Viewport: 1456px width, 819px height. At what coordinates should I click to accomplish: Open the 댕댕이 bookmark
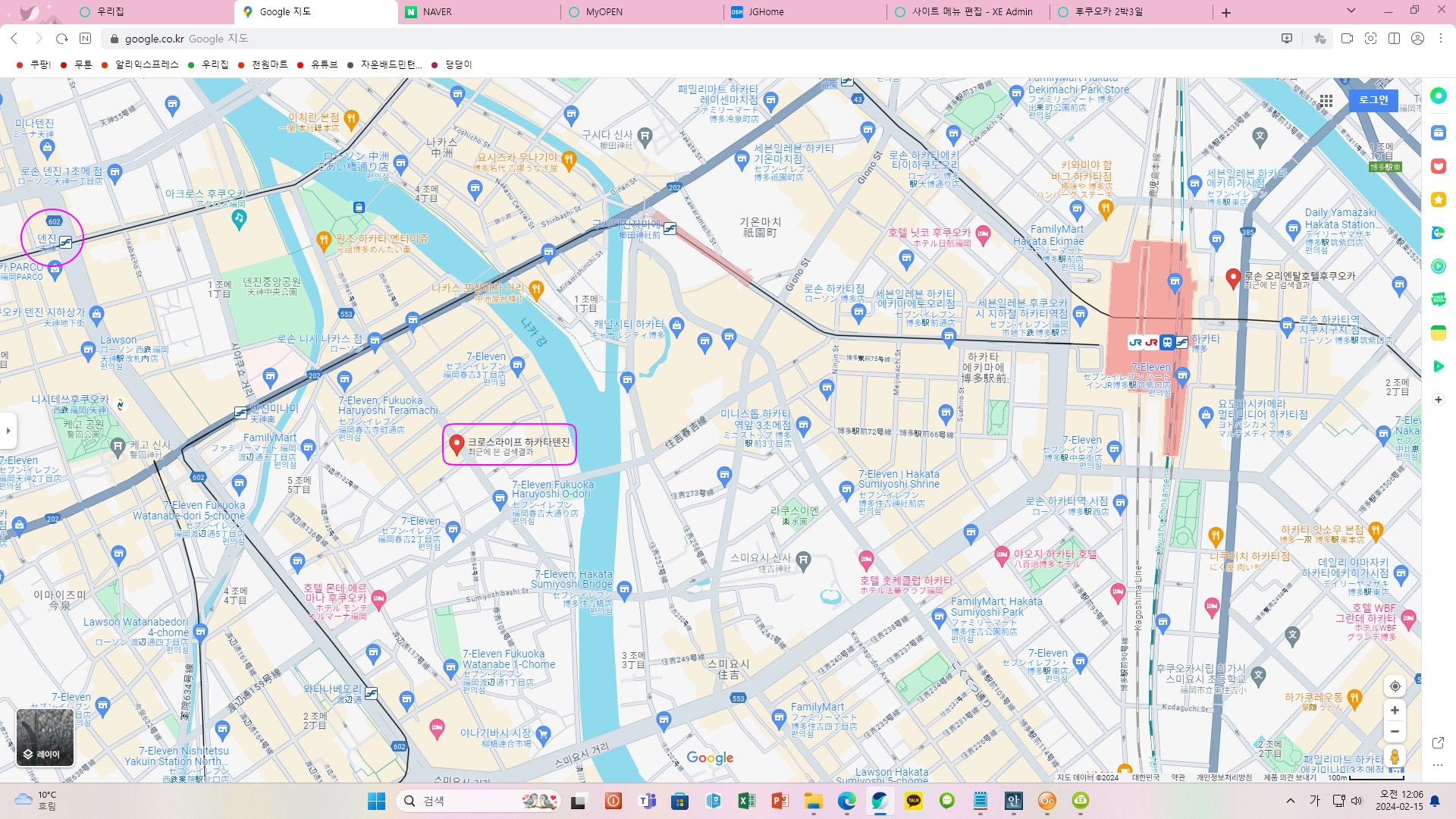(451, 65)
